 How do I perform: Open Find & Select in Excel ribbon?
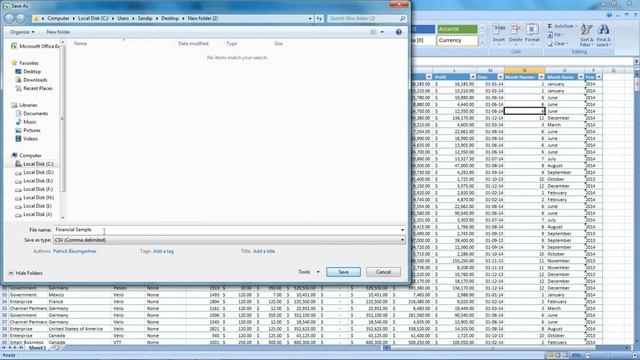(x=604, y=35)
